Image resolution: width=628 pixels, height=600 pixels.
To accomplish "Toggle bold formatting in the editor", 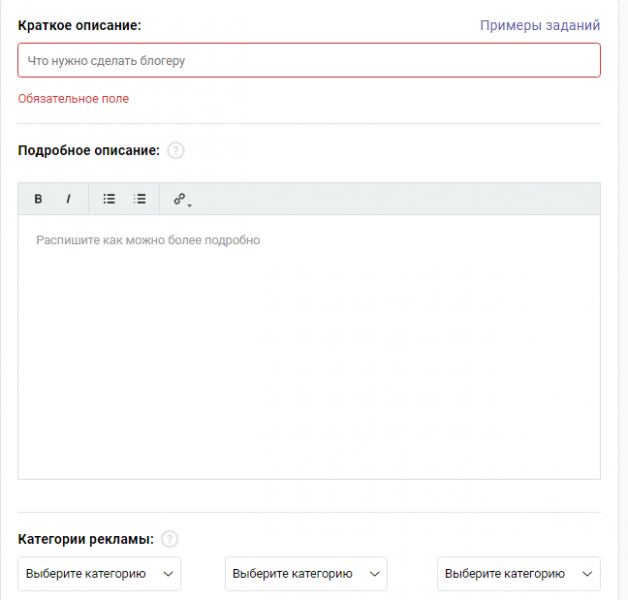I will [x=38, y=199].
